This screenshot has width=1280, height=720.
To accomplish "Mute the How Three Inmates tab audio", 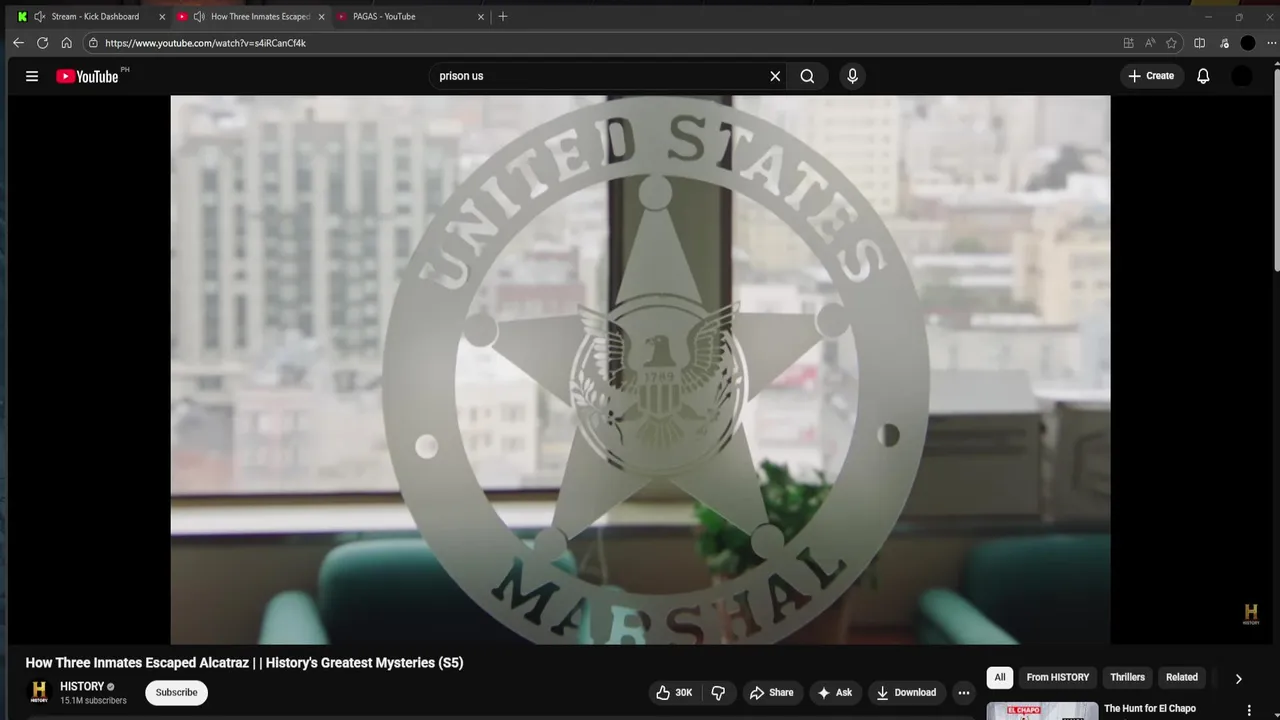I will (x=199, y=16).
